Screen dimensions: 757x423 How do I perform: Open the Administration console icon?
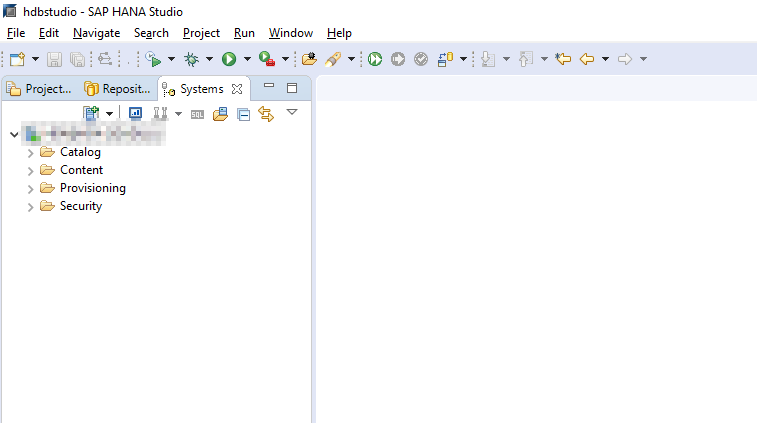[135, 113]
